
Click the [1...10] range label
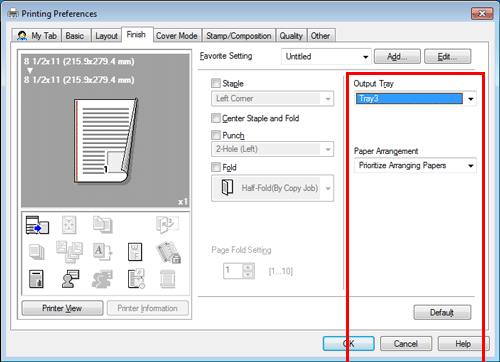tap(281, 271)
